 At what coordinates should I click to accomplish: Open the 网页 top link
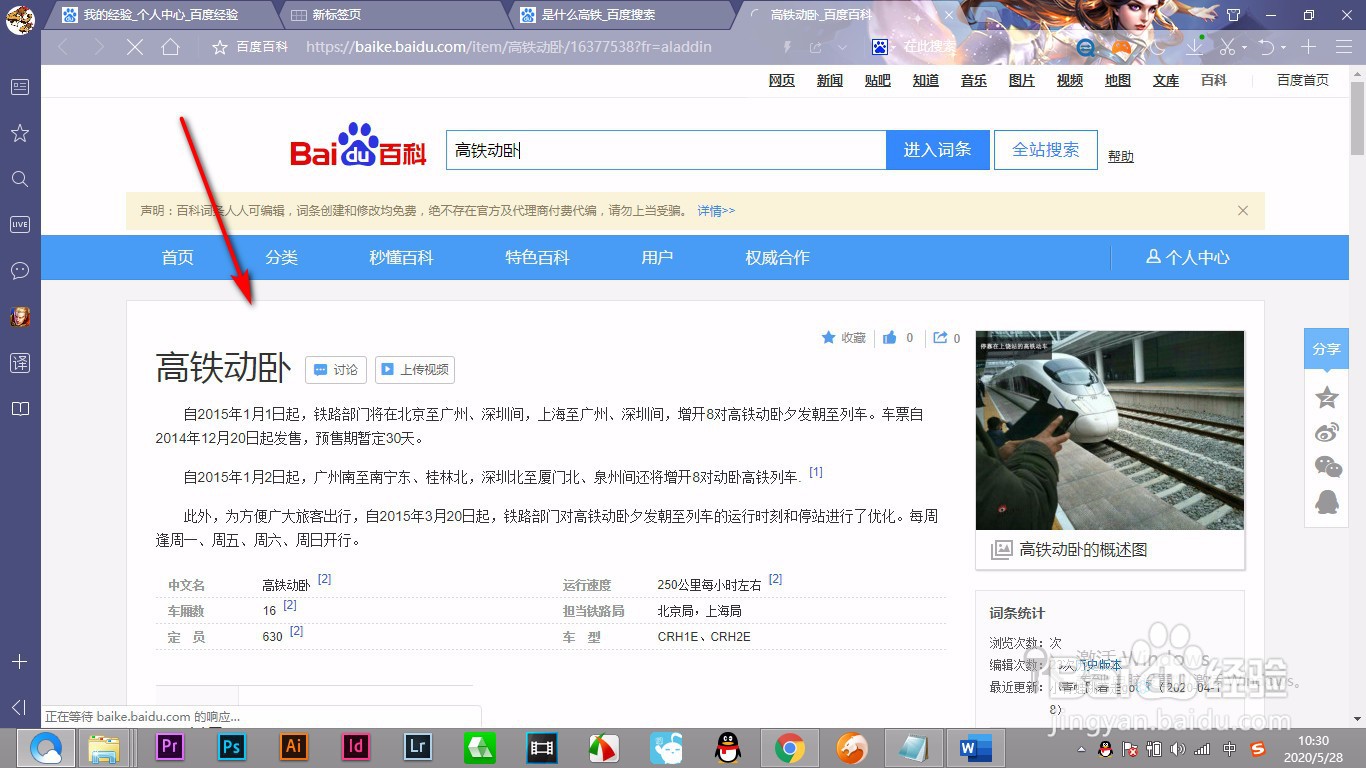click(x=782, y=80)
